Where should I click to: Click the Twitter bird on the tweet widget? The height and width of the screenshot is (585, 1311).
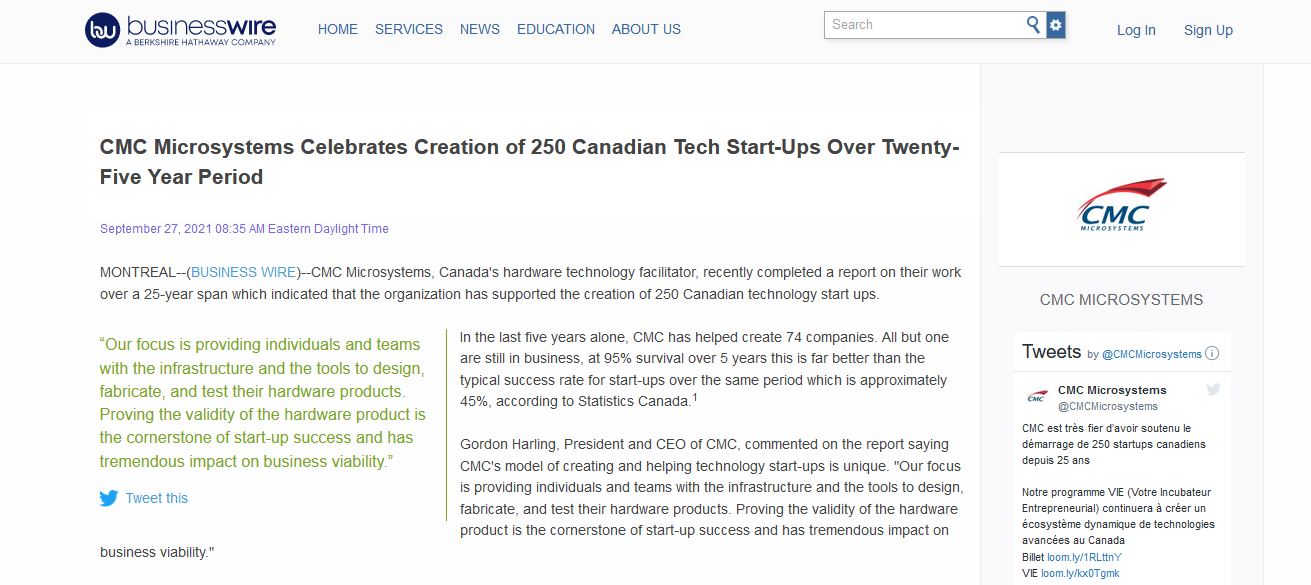point(1213,389)
